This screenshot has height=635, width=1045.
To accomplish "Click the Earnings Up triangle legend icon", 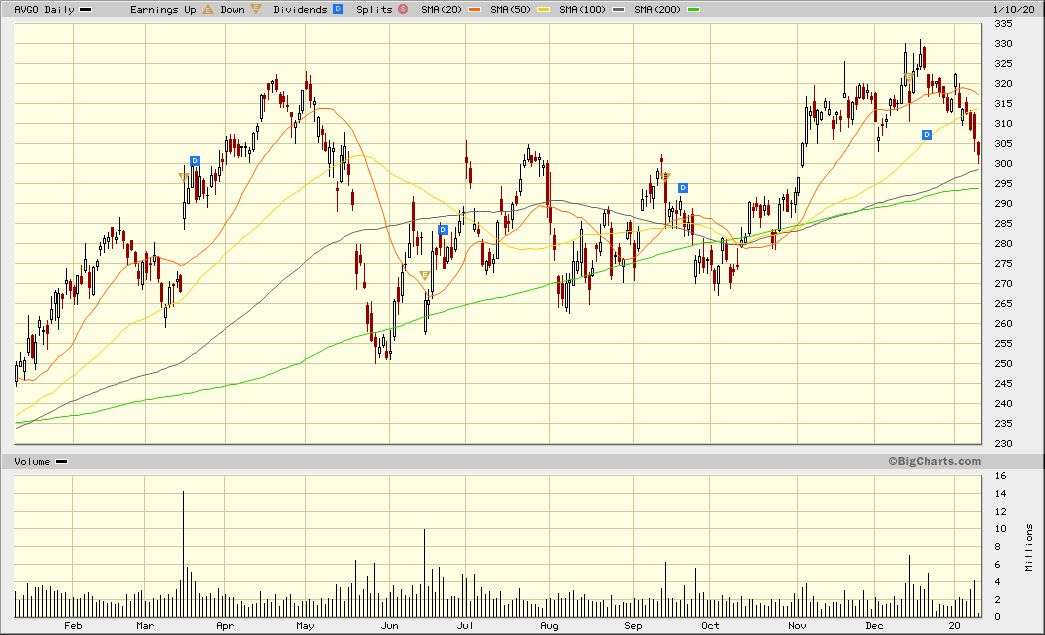I will pyautogui.click(x=208, y=9).
